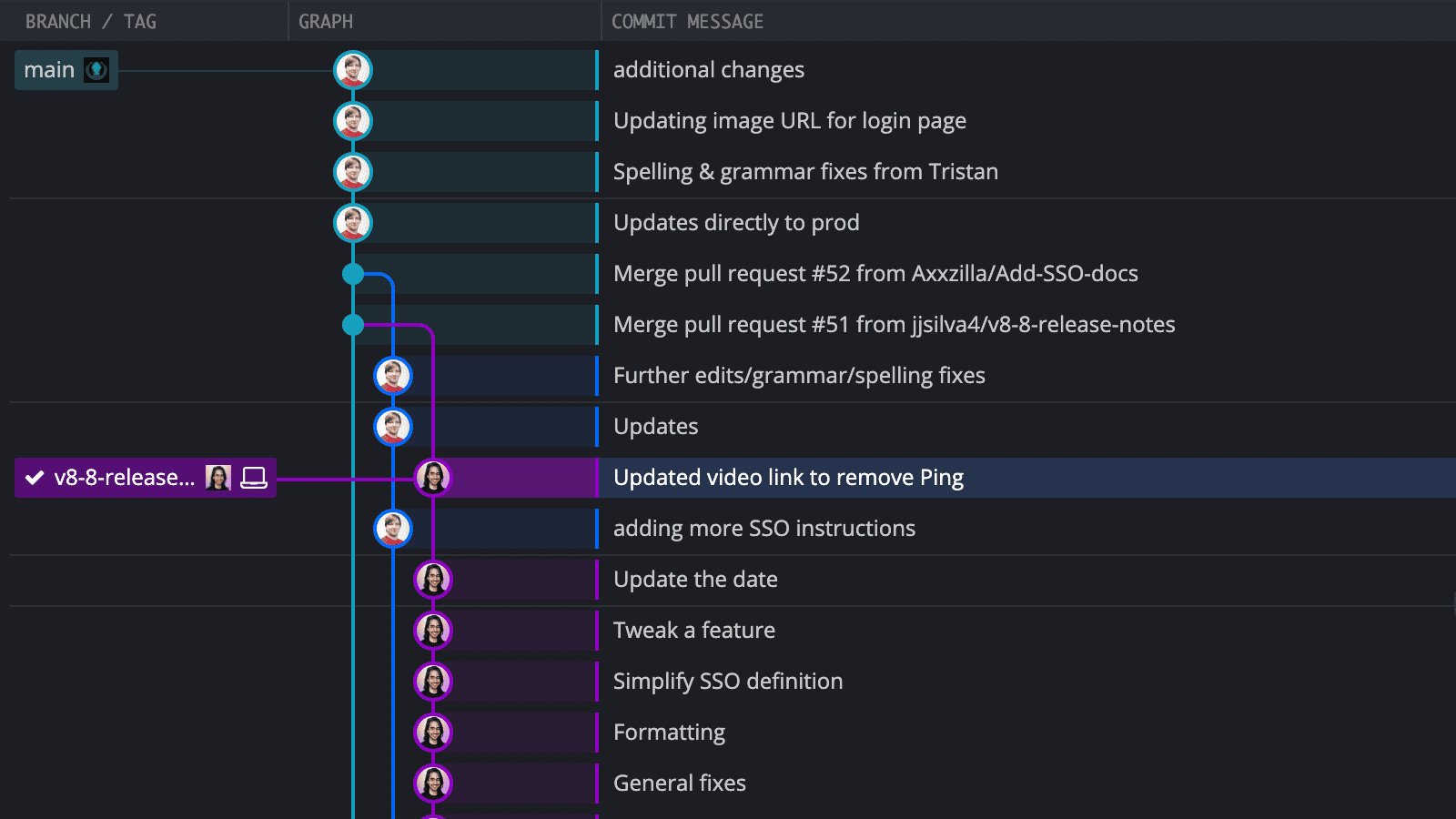Click the merge node for pull request #52
The height and width of the screenshot is (819, 1456).
(x=353, y=274)
